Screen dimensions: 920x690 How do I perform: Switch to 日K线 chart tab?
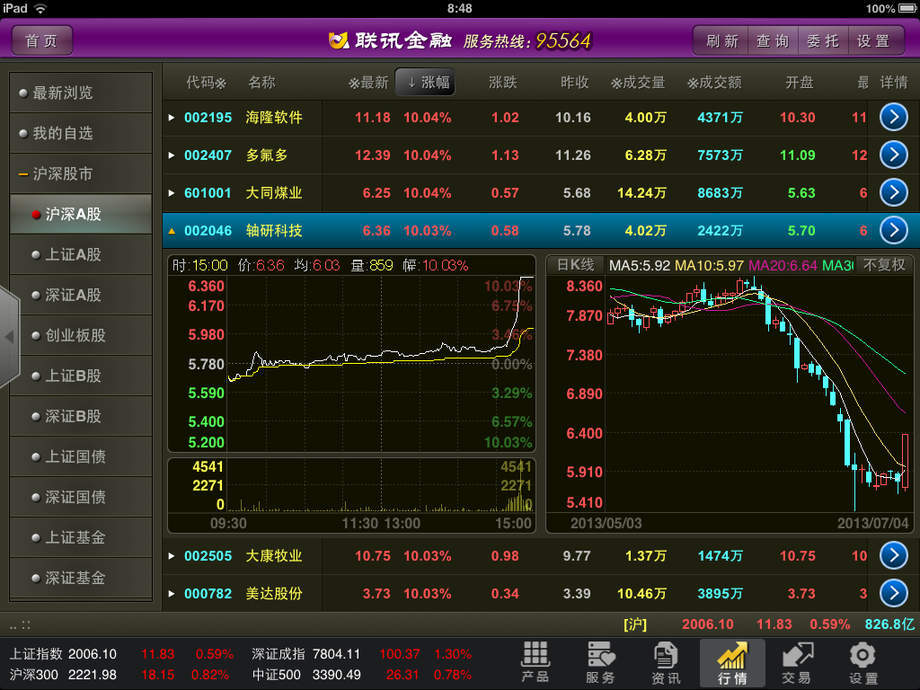click(575, 265)
